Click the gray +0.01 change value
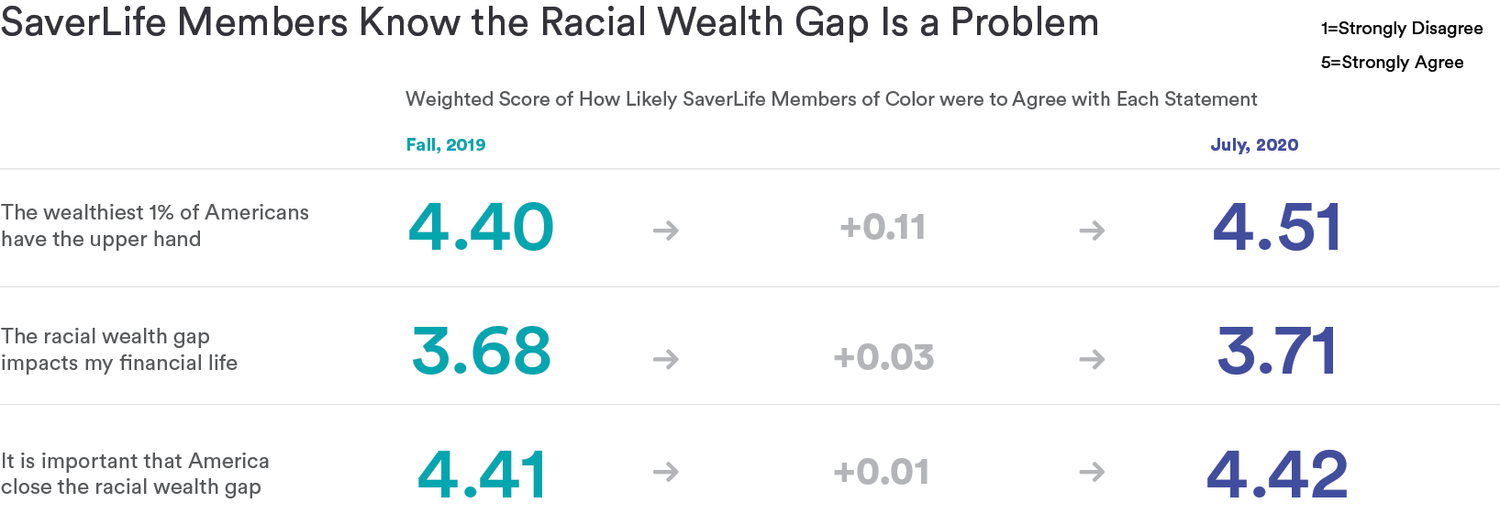The width and height of the screenshot is (1500, 517). pos(883,472)
